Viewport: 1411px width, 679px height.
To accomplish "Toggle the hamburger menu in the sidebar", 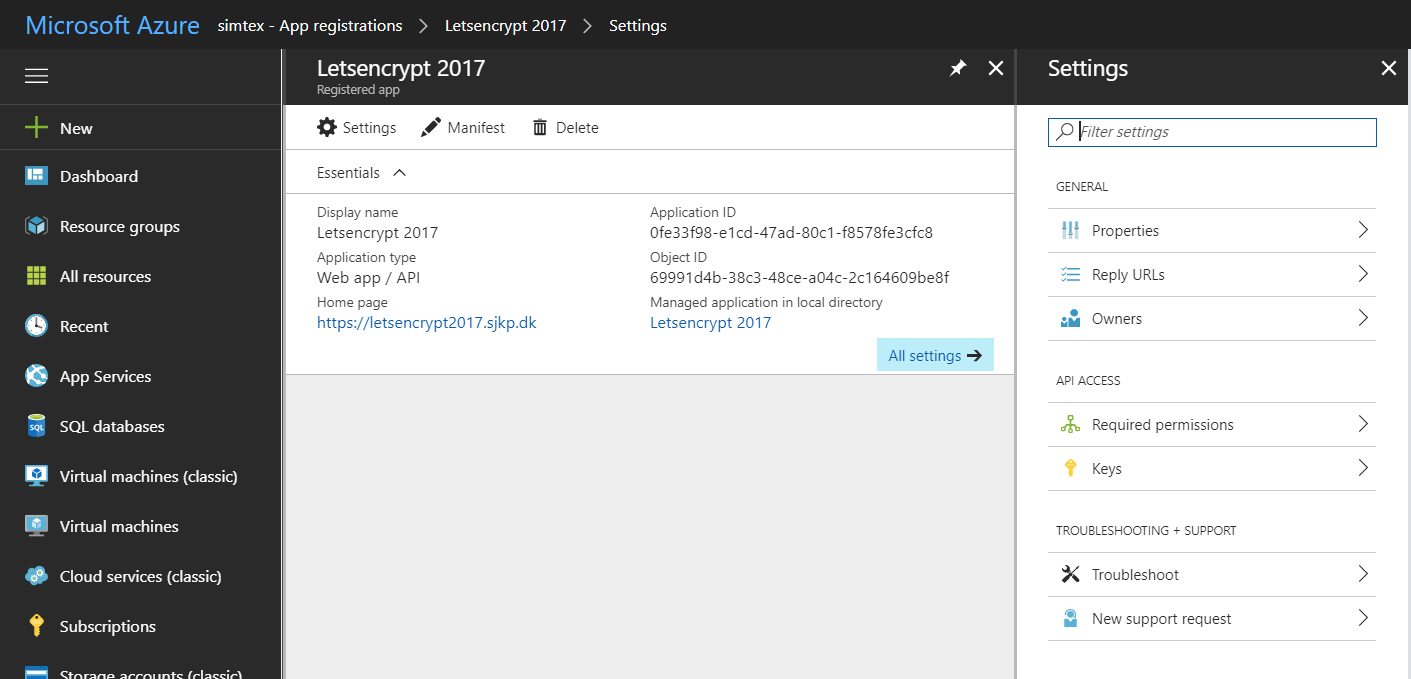I will pos(36,77).
